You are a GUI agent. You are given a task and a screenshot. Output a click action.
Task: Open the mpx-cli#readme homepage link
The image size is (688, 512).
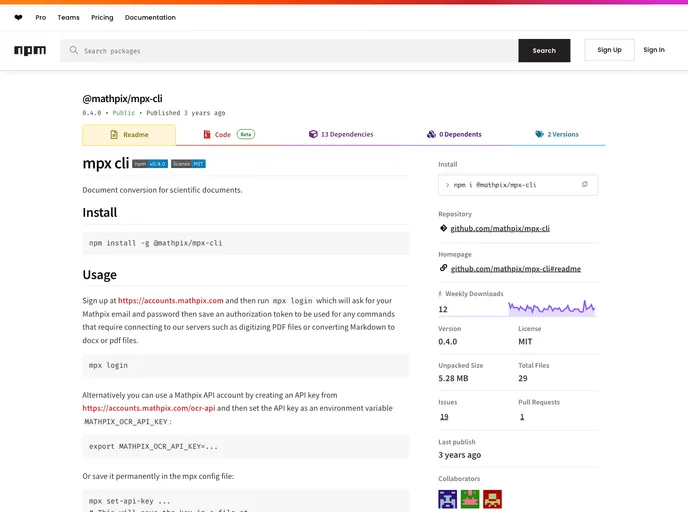tap(516, 269)
